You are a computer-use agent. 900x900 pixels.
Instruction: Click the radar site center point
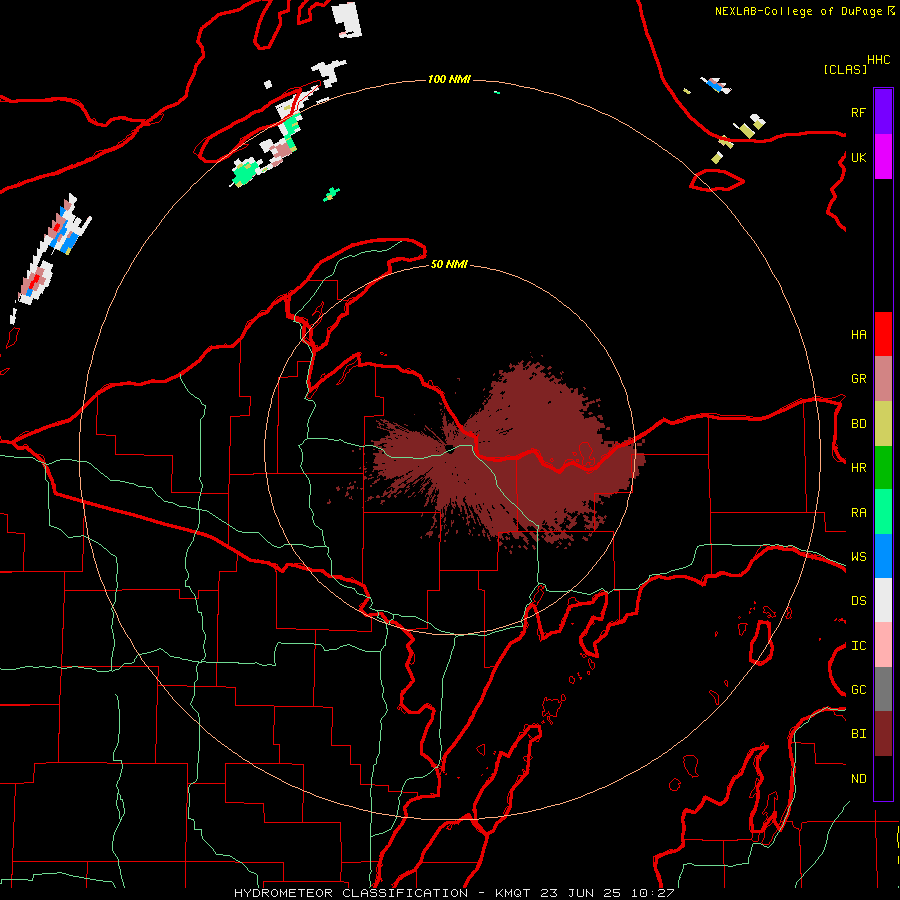click(x=449, y=449)
